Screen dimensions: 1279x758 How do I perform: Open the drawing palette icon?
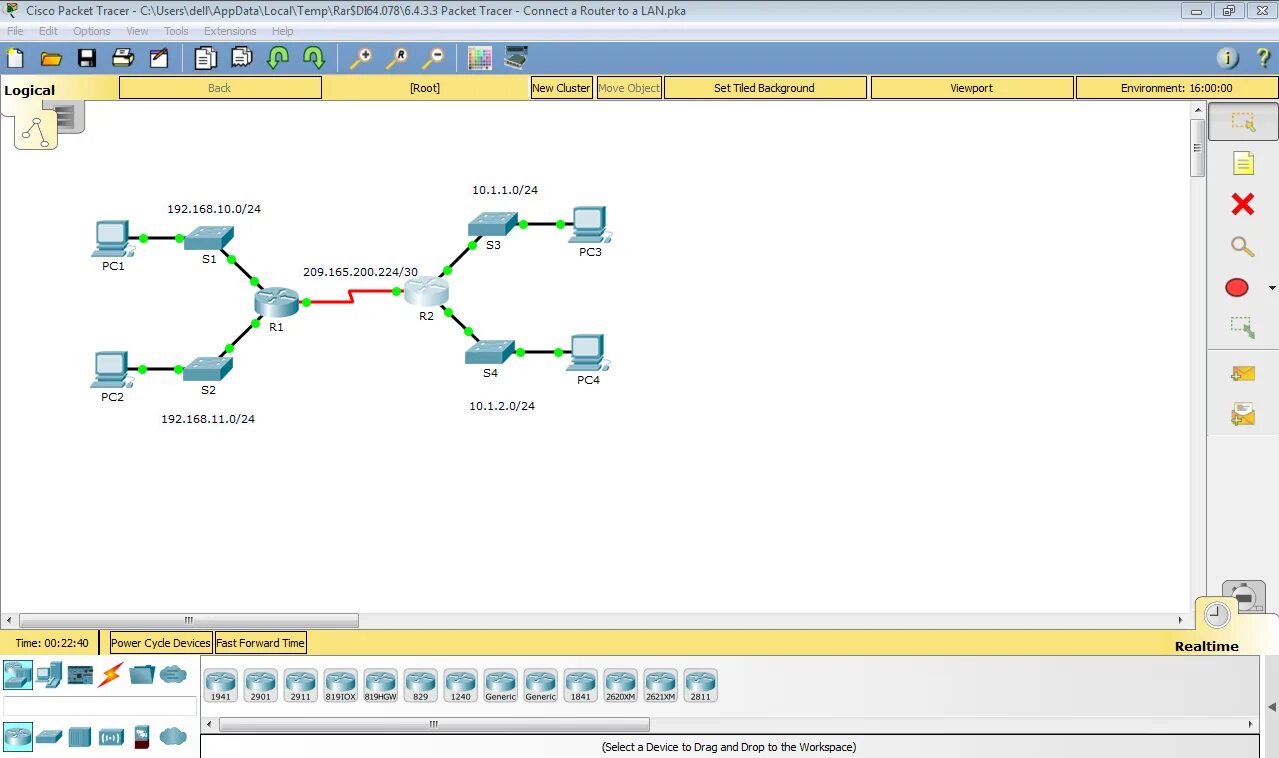480,58
